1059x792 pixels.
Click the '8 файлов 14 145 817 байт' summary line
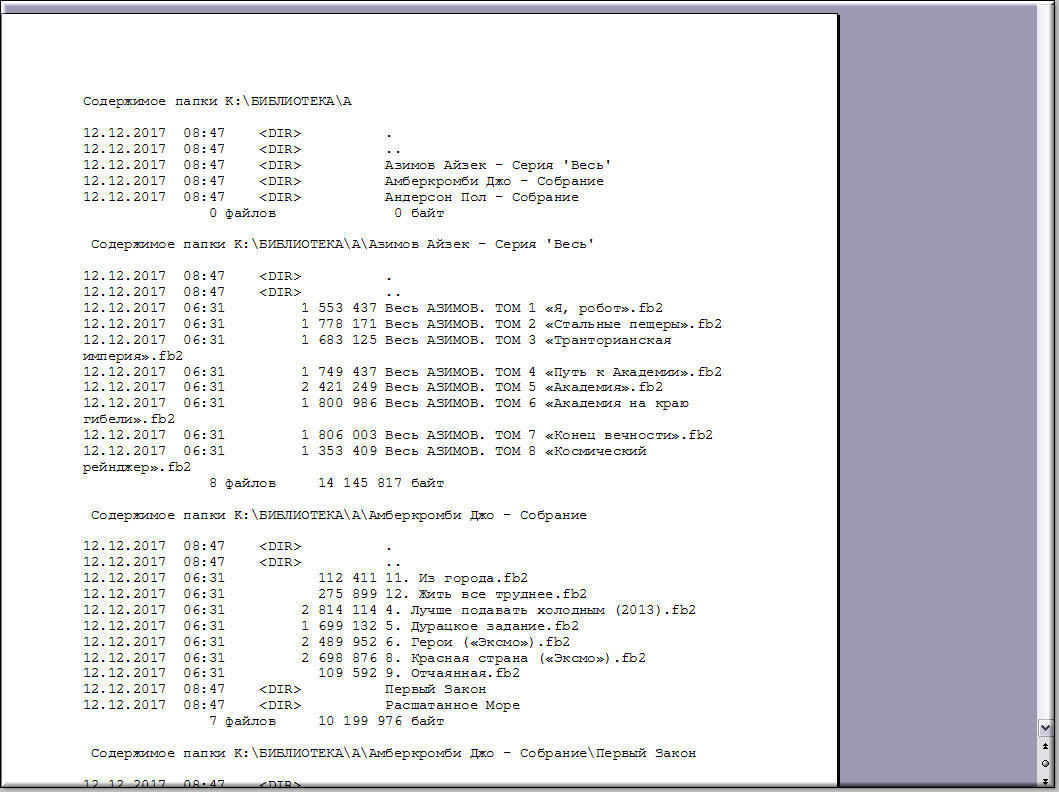point(326,483)
